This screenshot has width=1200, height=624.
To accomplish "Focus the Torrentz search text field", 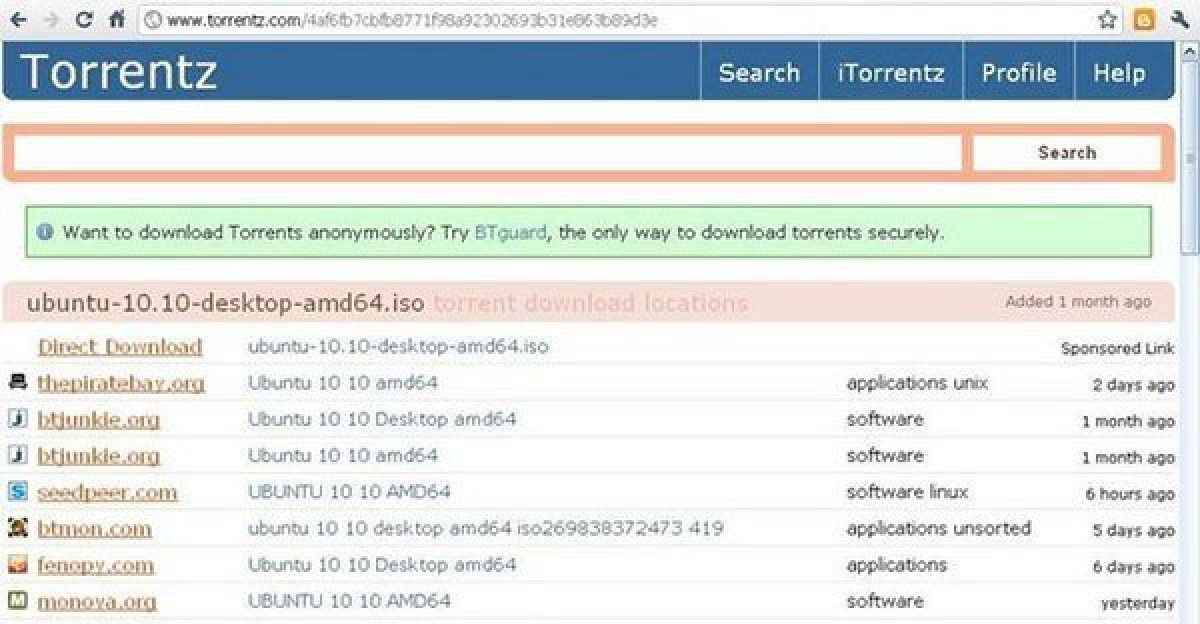I will click(x=488, y=153).
